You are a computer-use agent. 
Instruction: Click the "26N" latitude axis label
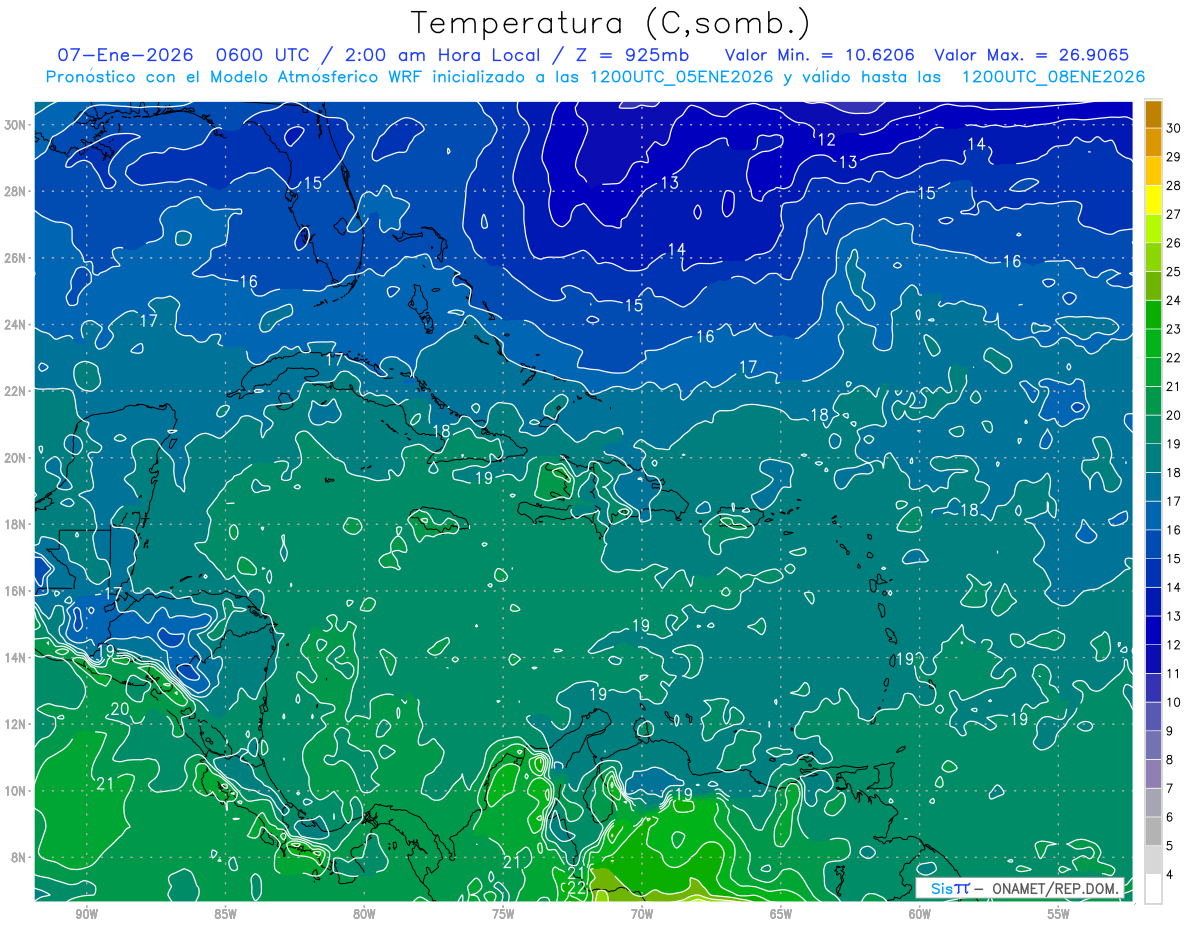tap(15, 258)
